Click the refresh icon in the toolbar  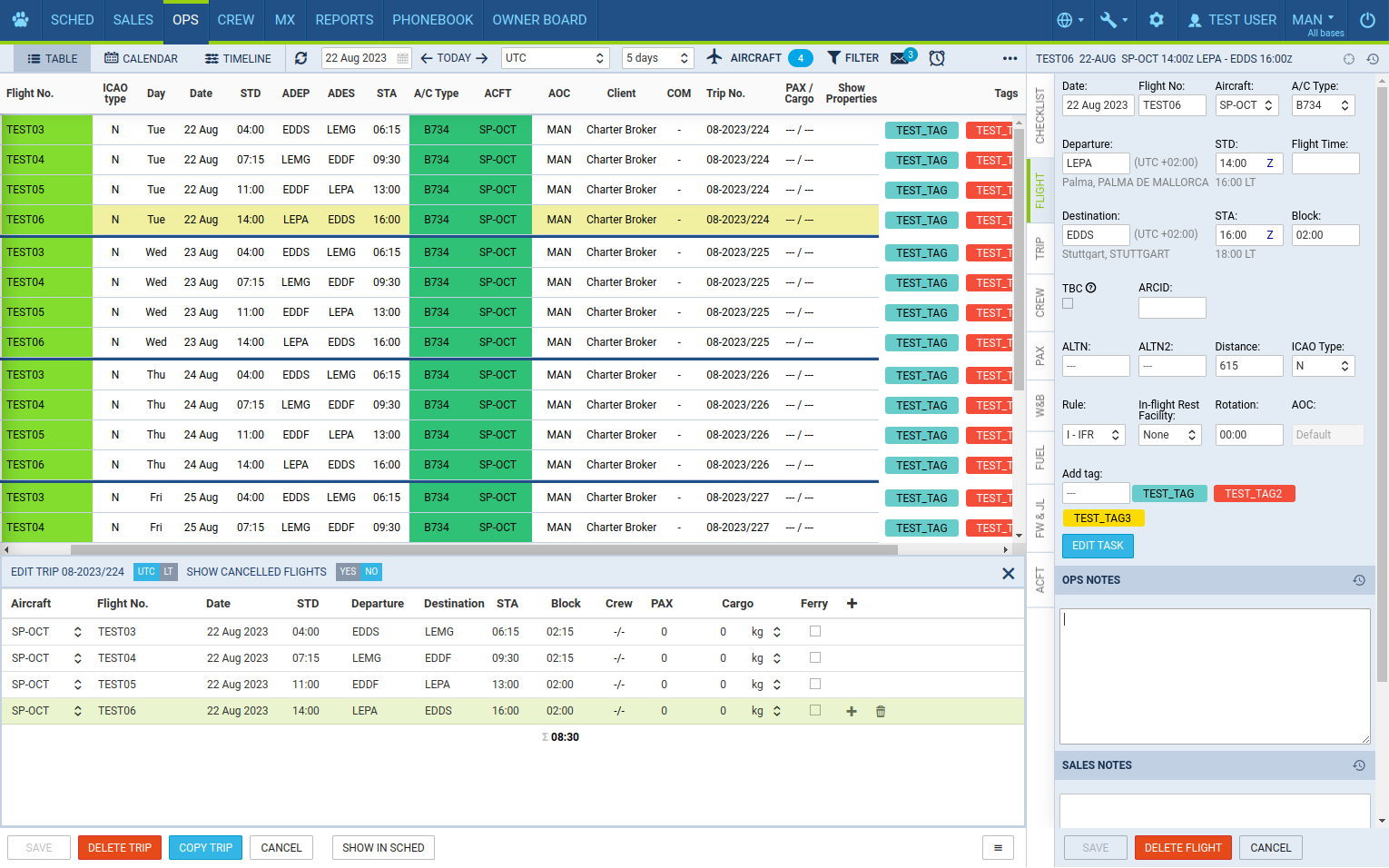301,58
